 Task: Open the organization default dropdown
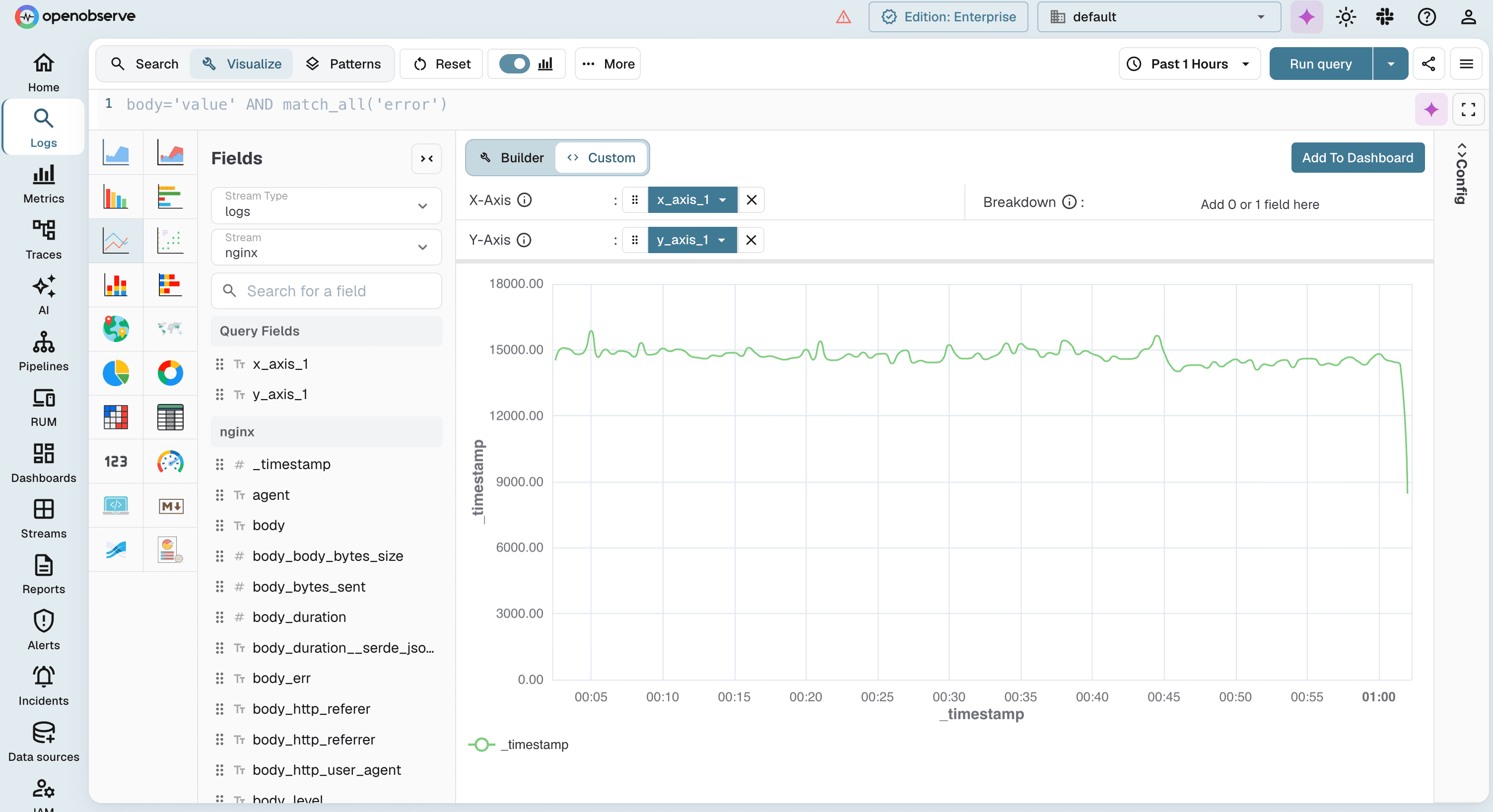1158,17
